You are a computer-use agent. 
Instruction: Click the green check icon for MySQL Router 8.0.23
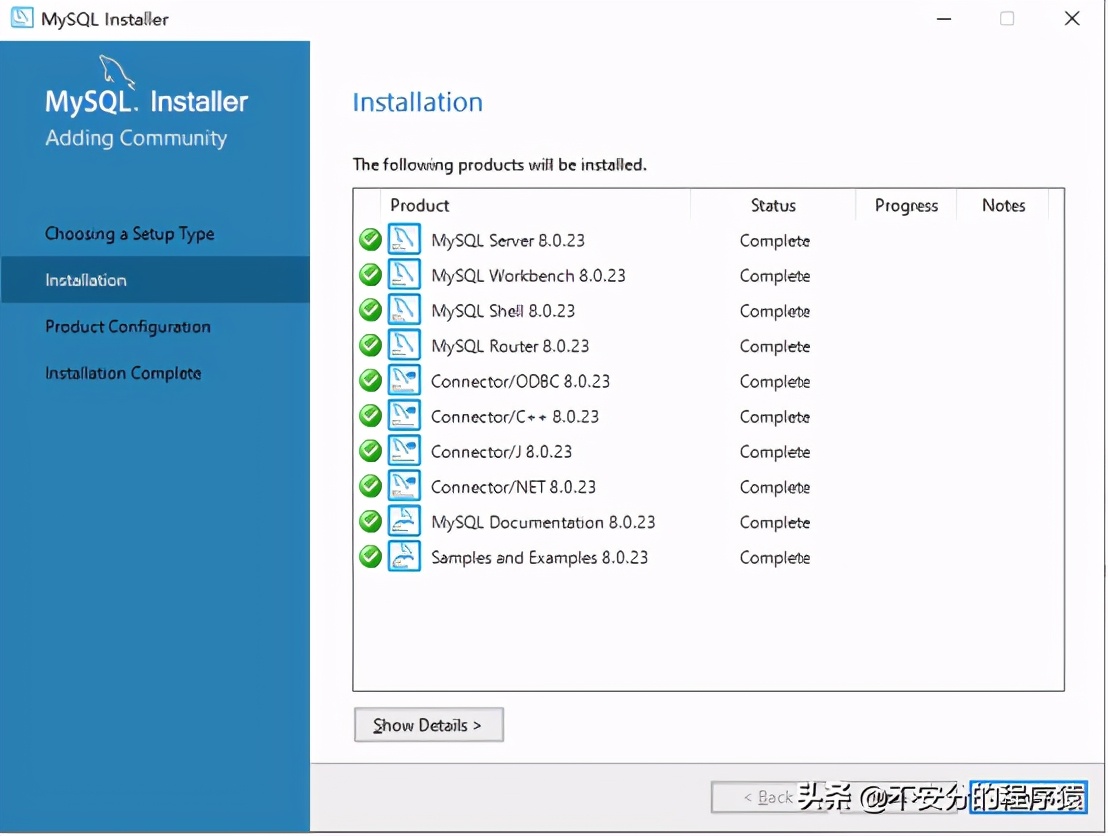370,346
